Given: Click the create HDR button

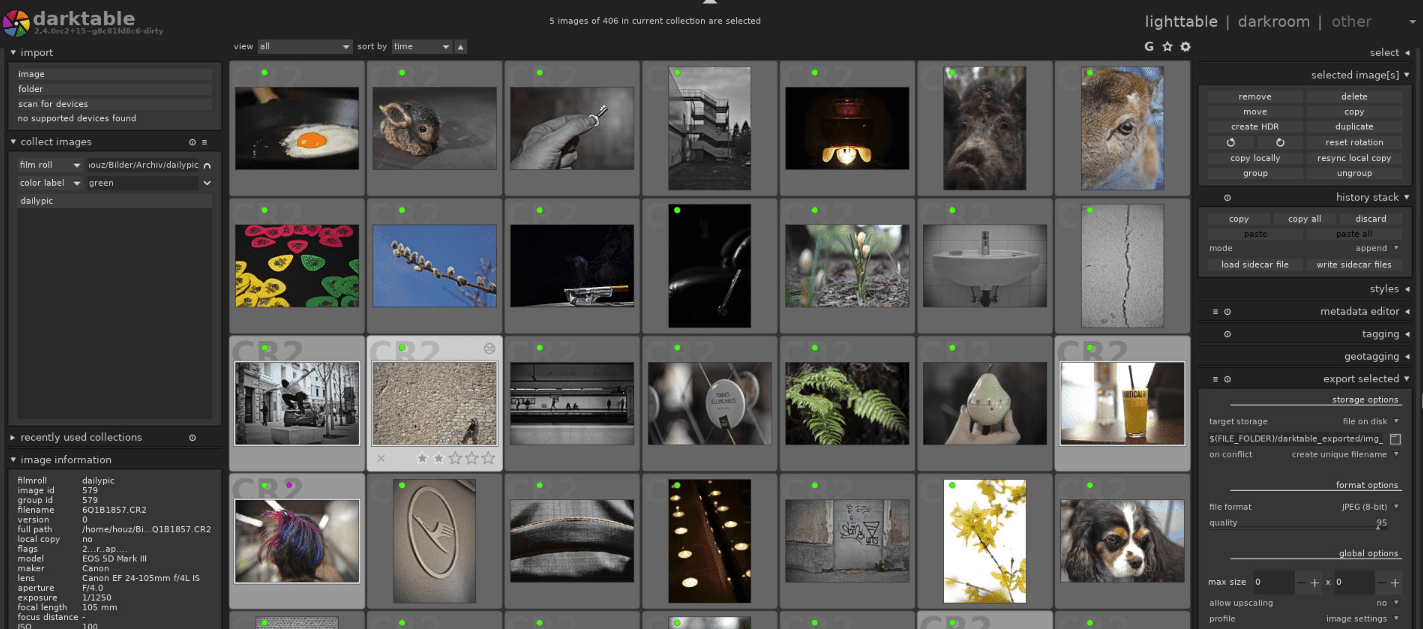Looking at the screenshot, I should point(1254,127).
